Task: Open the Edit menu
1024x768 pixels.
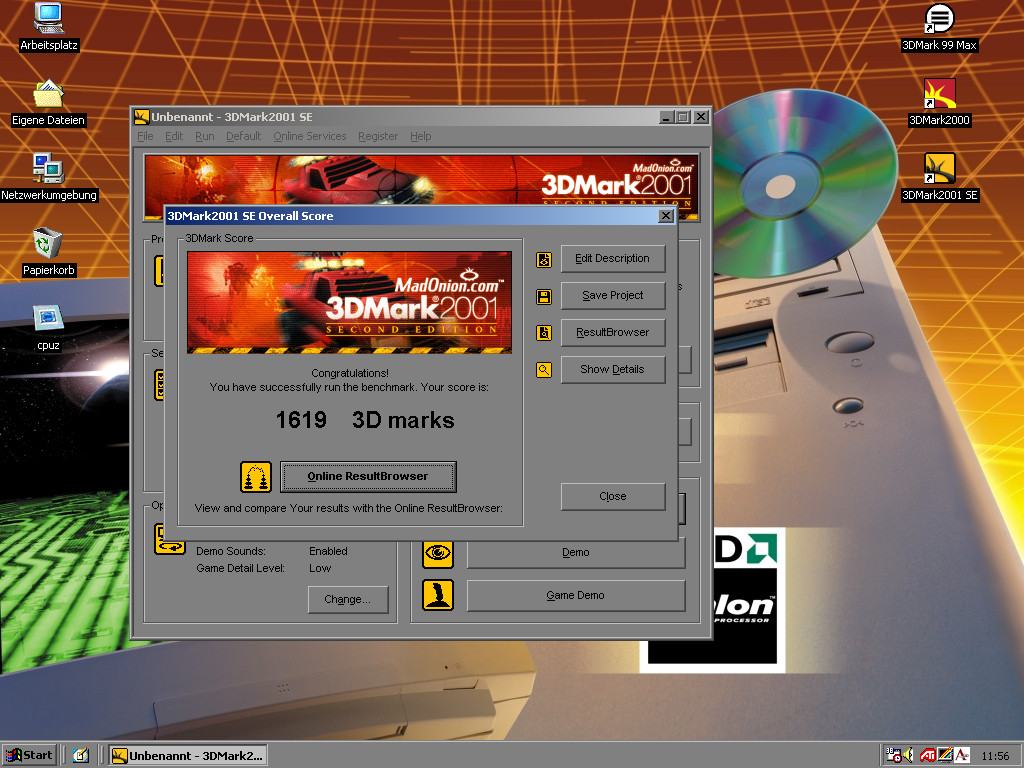Action: [x=174, y=136]
